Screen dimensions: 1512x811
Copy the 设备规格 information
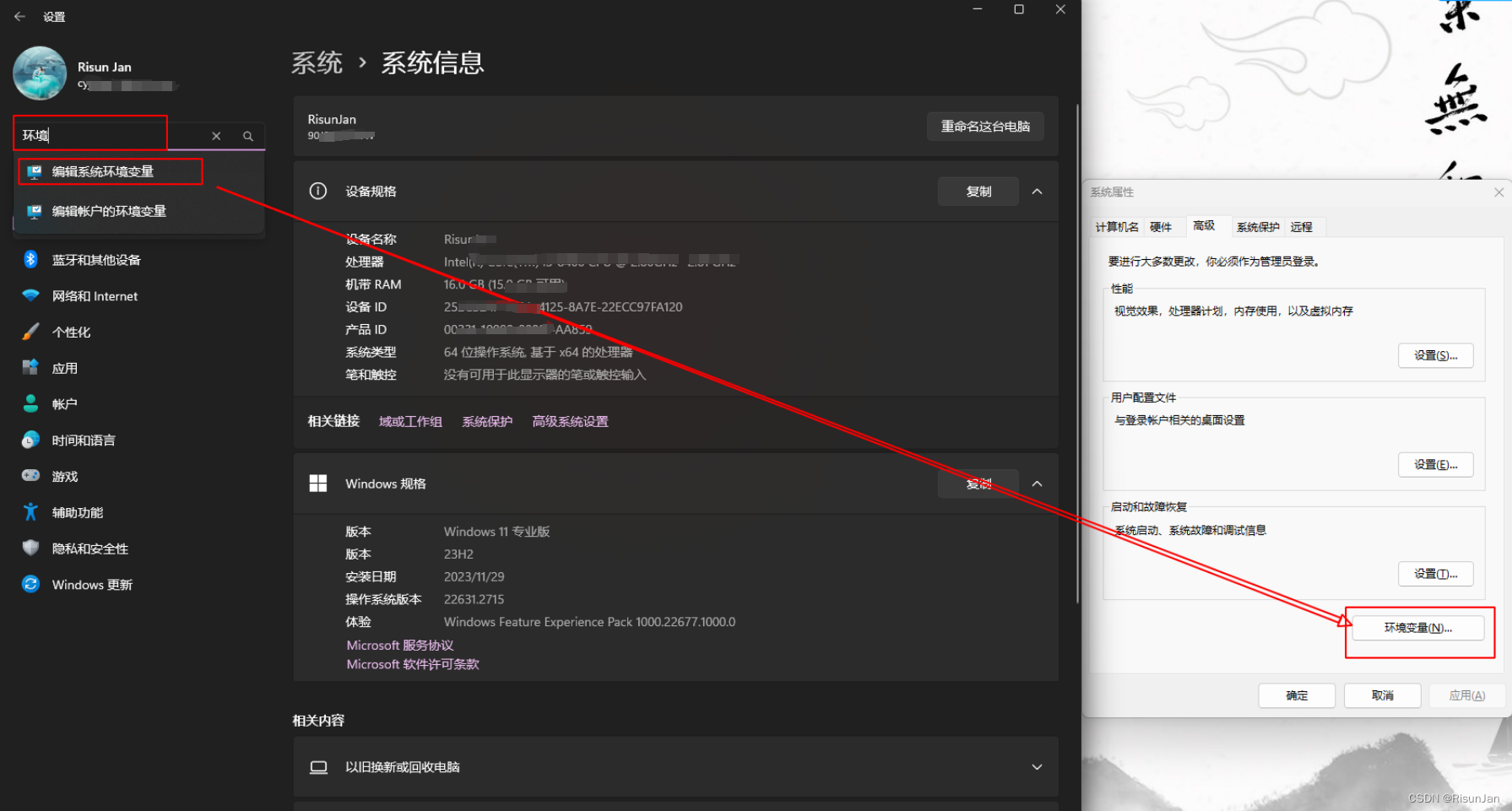point(978,192)
